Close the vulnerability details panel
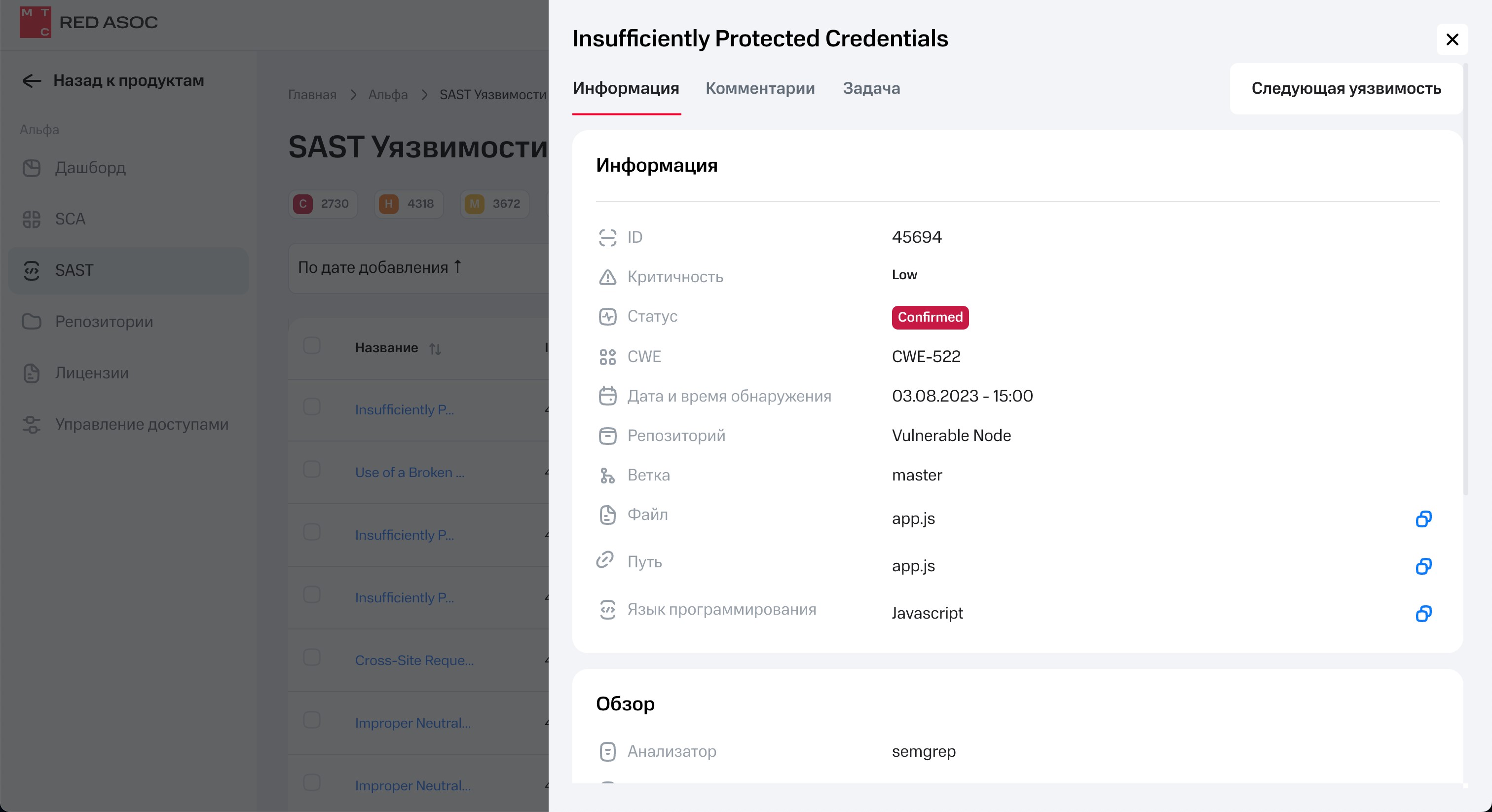Image resolution: width=1492 pixels, height=812 pixels. point(1452,39)
